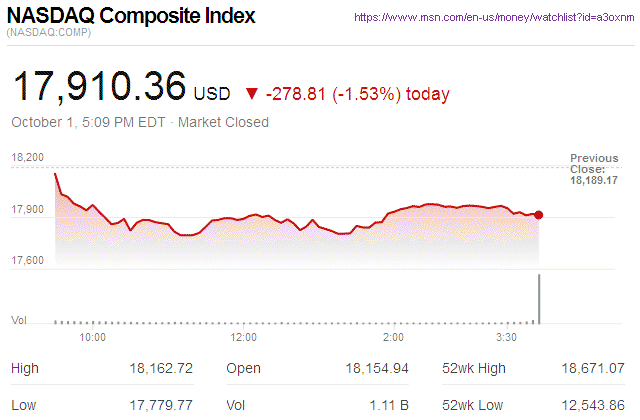Select the (NASDAQ:COMP) ticker symbol text
640x420 pixels.
tap(47, 35)
